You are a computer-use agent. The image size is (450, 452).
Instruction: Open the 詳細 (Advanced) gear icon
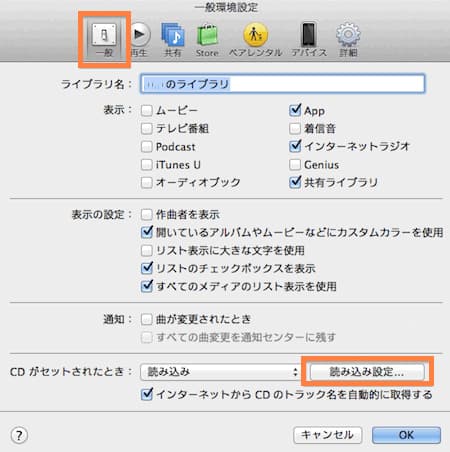tap(348, 39)
